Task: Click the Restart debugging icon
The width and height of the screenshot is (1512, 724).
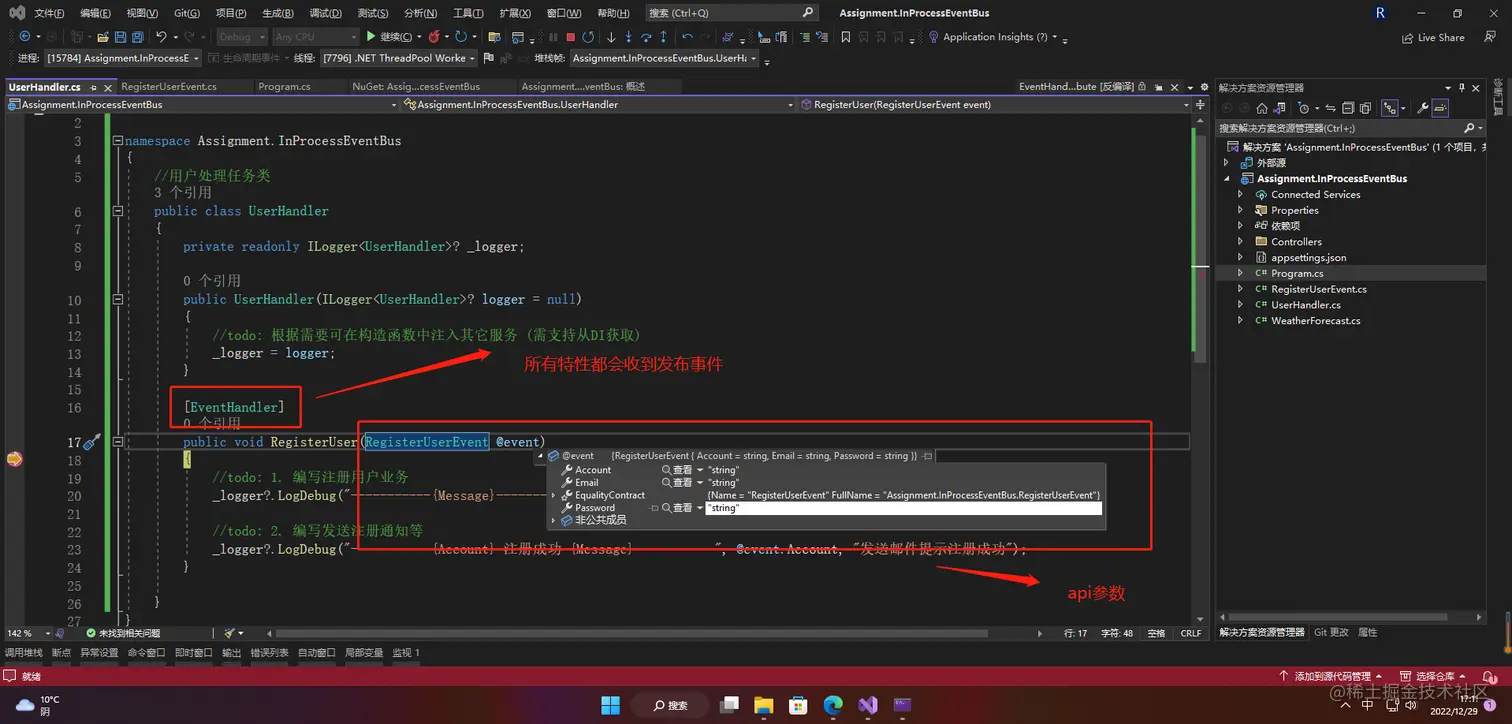Action: pyautogui.click(x=587, y=37)
